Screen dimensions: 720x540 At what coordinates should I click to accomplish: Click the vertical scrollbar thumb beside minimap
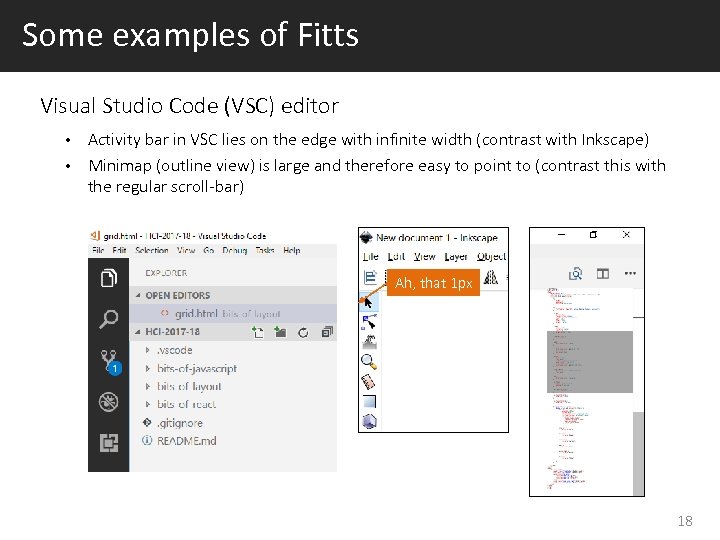click(638, 454)
